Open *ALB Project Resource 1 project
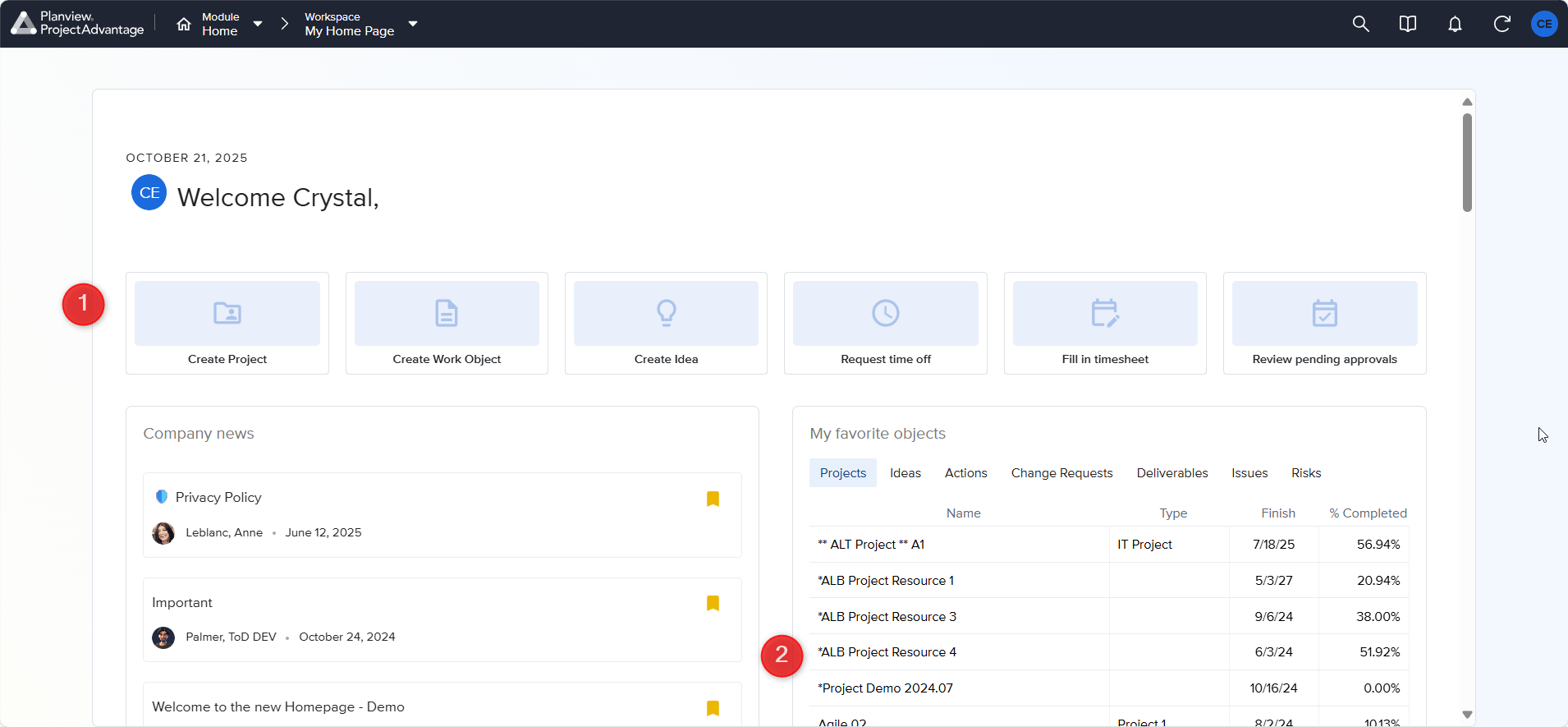The width and height of the screenshot is (1568, 727). (887, 581)
